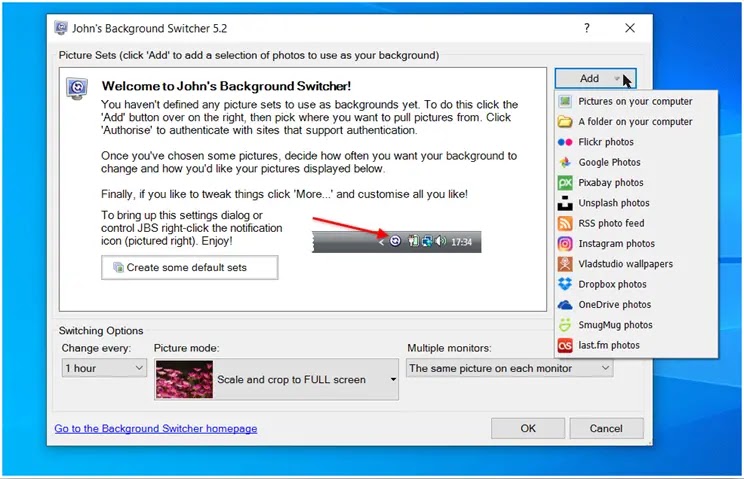This screenshot has height=479, width=744.
Task: Choose 'Google Photos' menu entry
Action: click(x=636, y=162)
